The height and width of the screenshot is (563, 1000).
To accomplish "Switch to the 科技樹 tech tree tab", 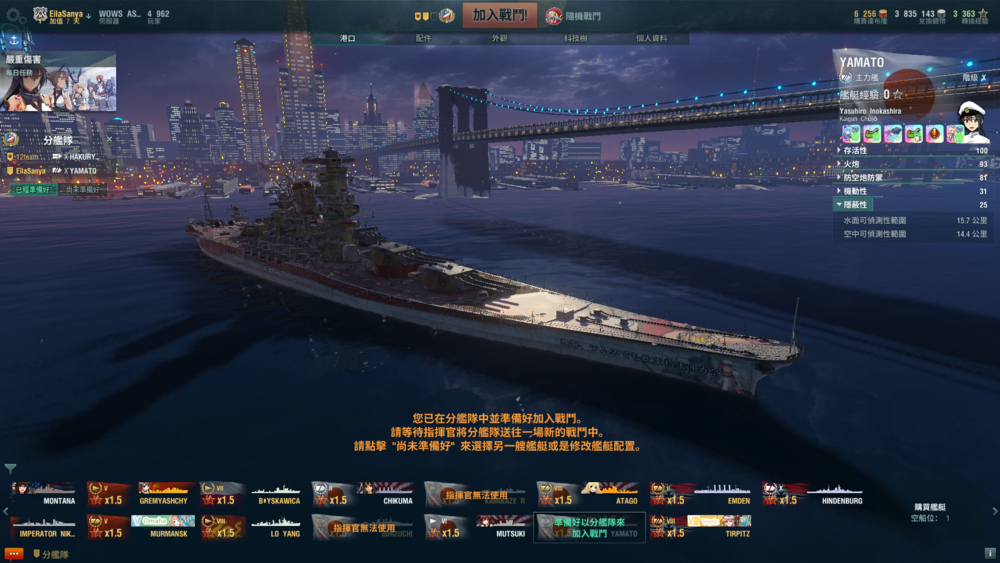I will (x=575, y=38).
